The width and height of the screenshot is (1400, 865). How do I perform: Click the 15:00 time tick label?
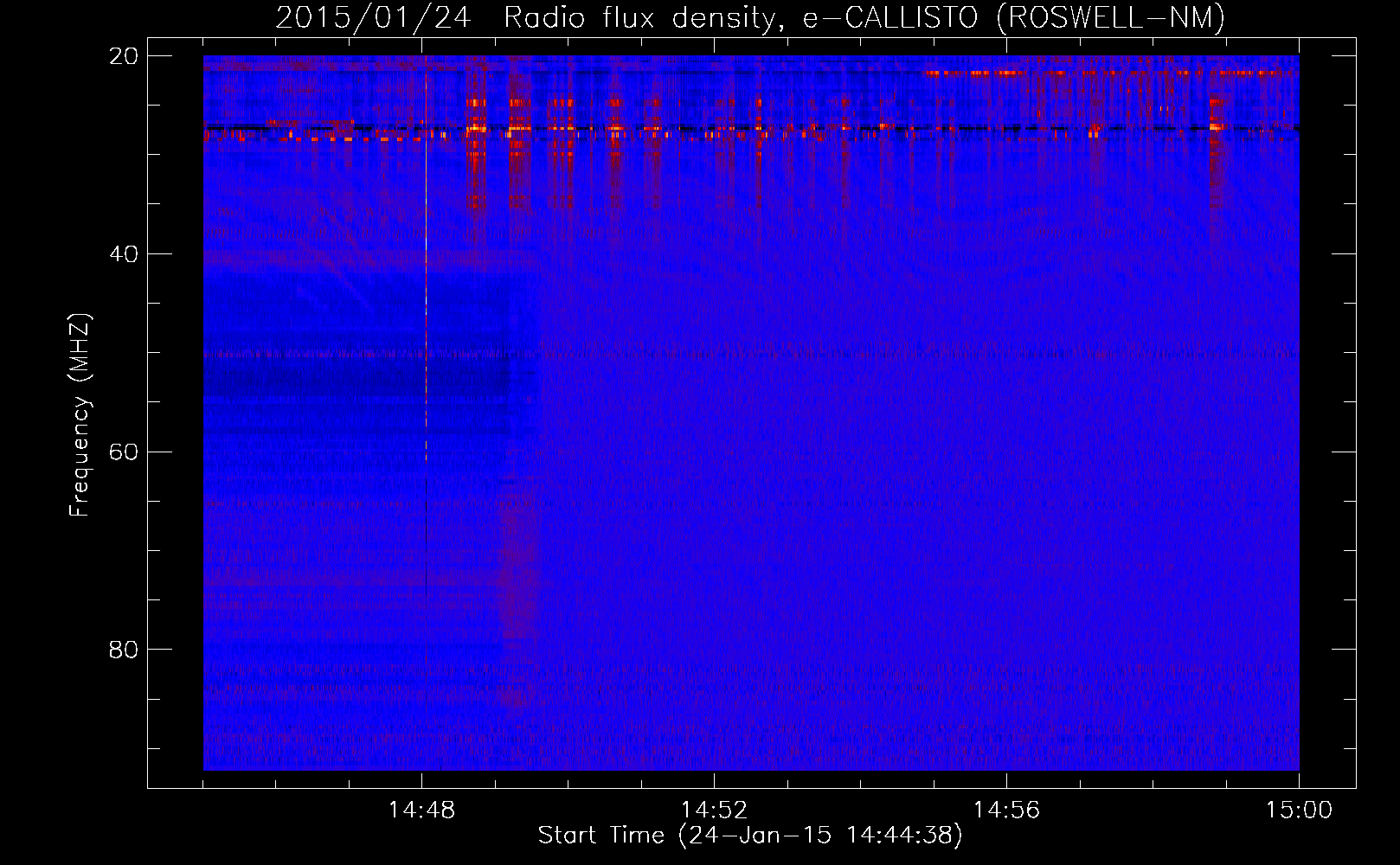click(x=1299, y=811)
